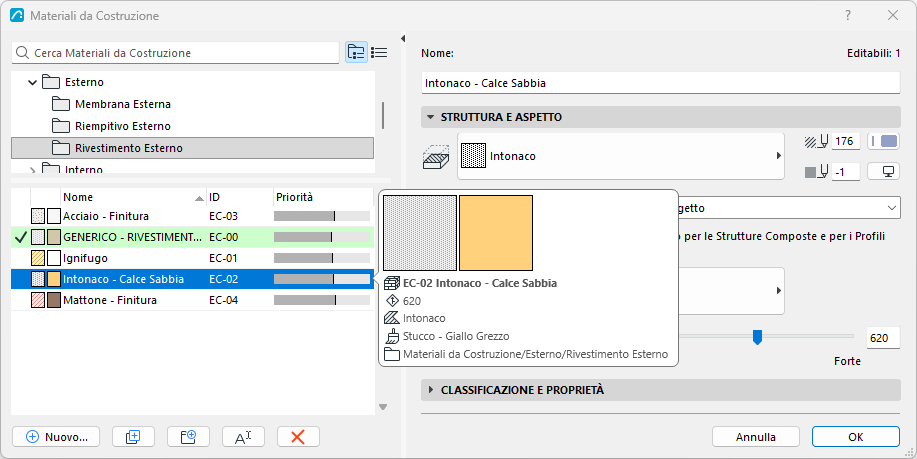
Task: Select Mattone - Finitura row
Action: click(x=192, y=301)
